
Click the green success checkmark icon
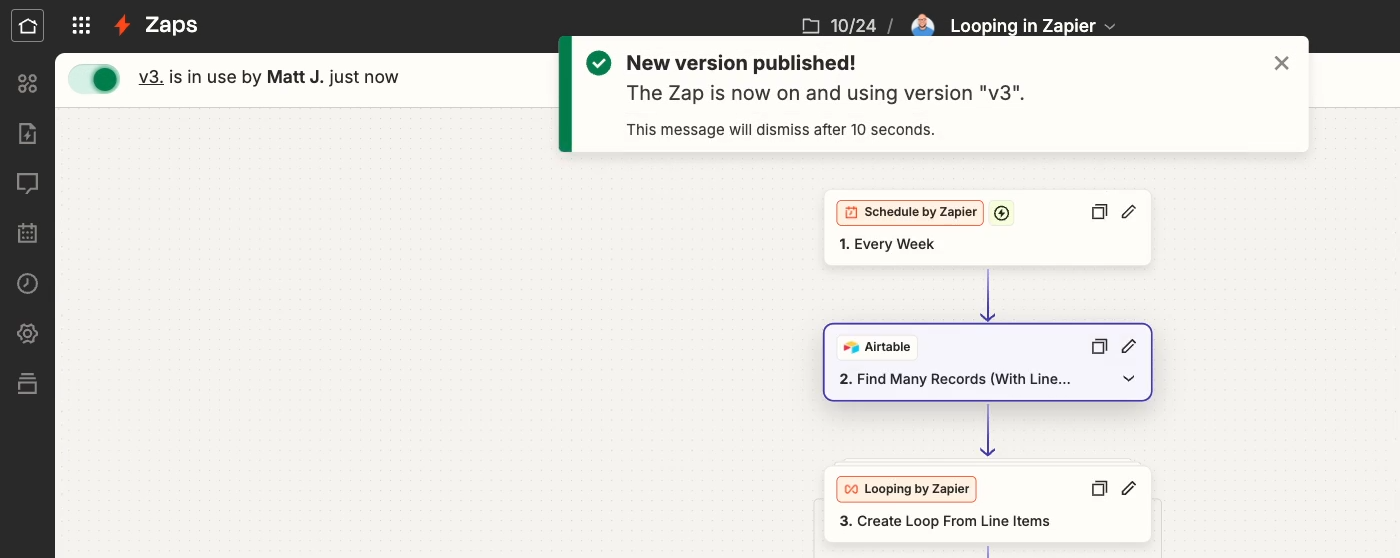coord(599,63)
